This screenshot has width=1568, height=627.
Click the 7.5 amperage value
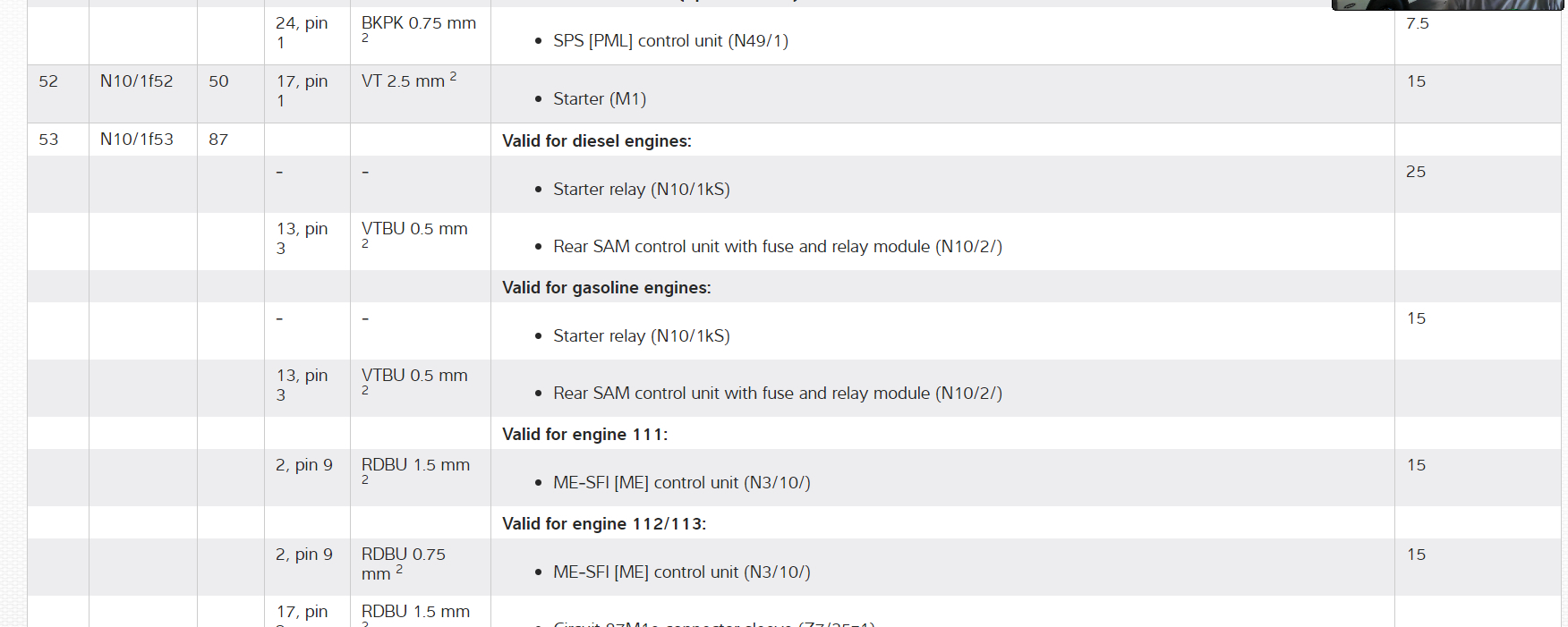pyautogui.click(x=1417, y=24)
